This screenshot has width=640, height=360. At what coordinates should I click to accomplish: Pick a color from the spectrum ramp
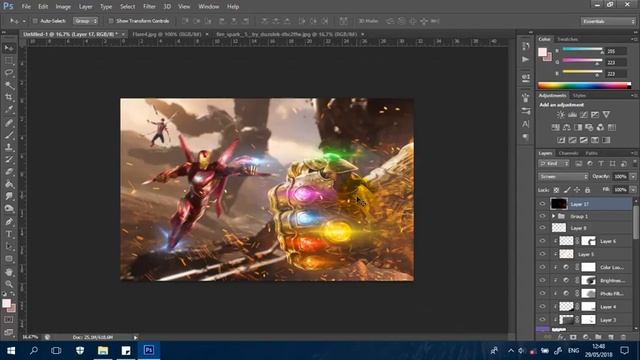(x=584, y=85)
